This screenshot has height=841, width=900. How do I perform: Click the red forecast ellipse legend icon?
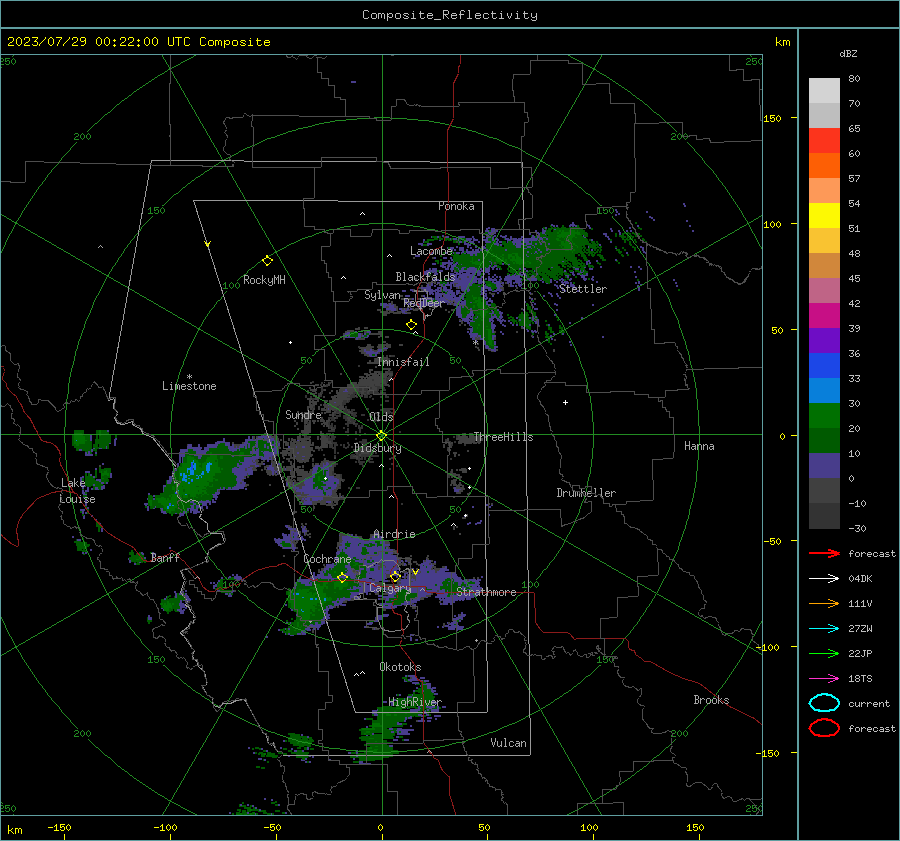[824, 728]
